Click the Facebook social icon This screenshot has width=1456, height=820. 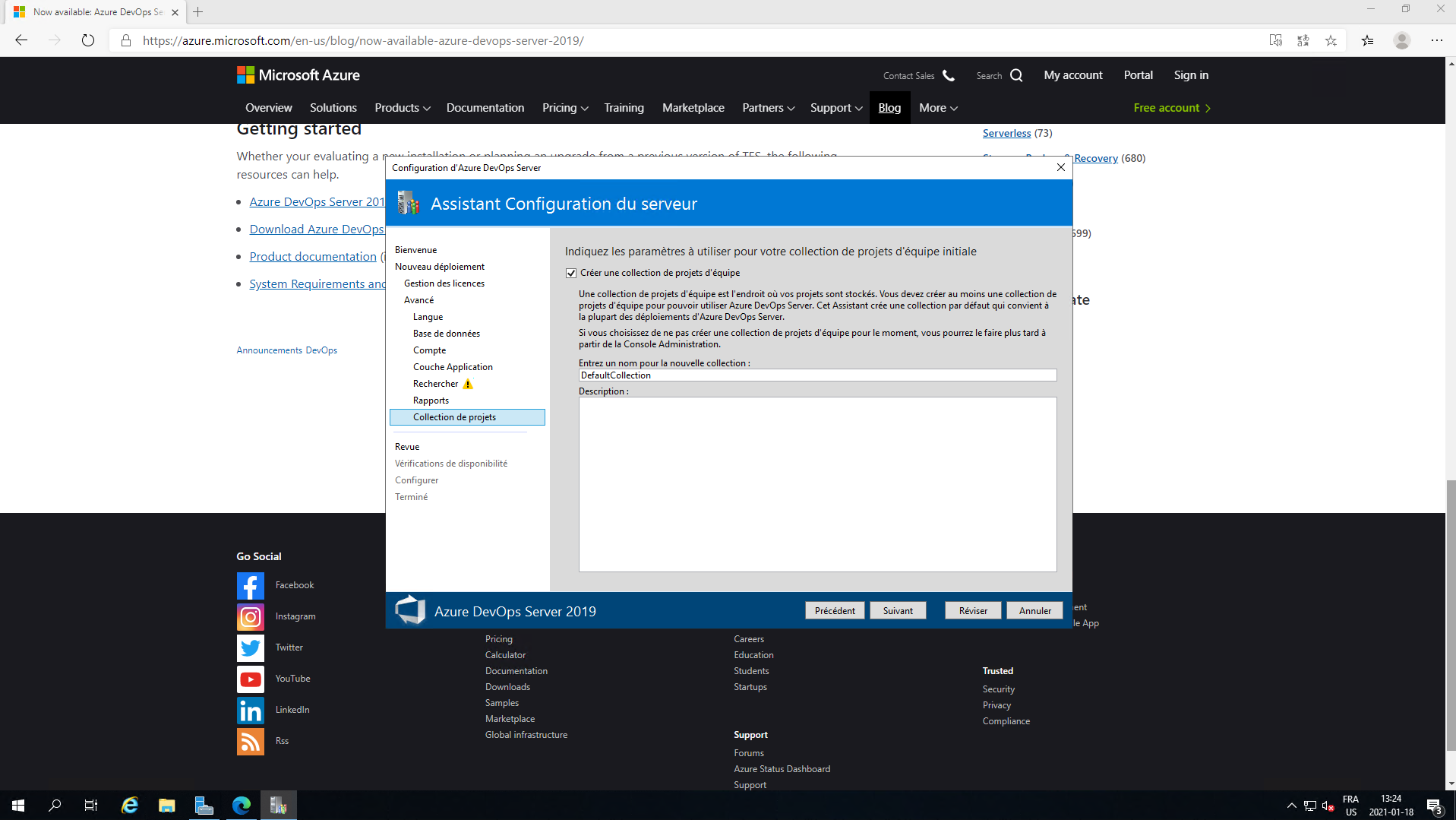pos(250,585)
